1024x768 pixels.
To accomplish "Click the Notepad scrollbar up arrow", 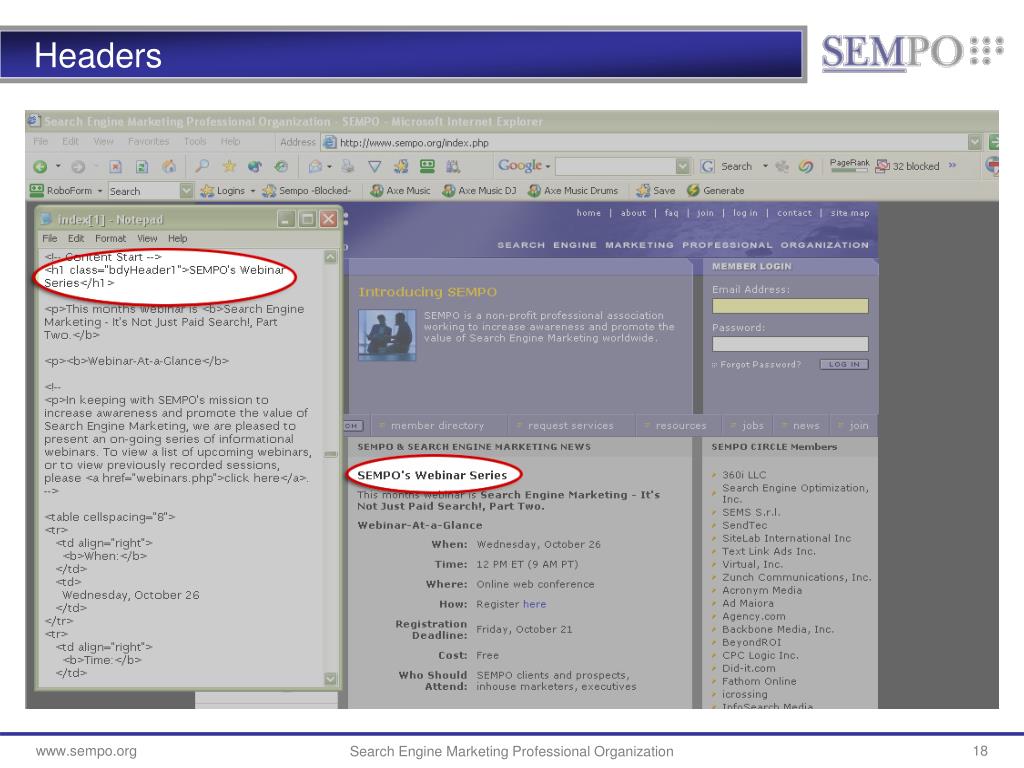I will point(330,257).
